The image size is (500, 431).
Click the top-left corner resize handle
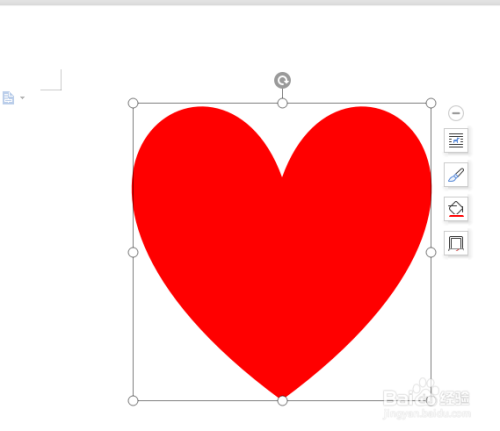[133, 103]
